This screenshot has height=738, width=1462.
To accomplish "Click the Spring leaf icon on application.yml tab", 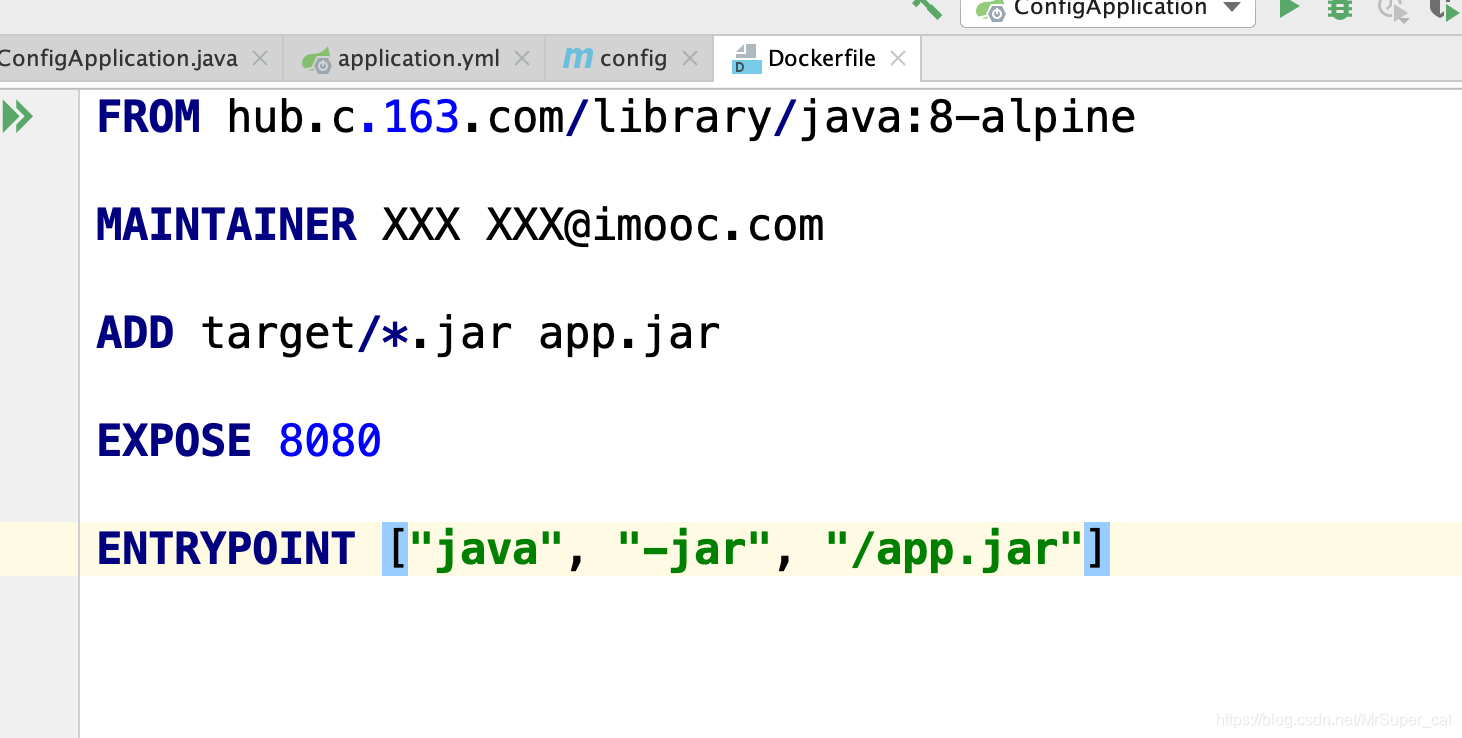I will 316,60.
